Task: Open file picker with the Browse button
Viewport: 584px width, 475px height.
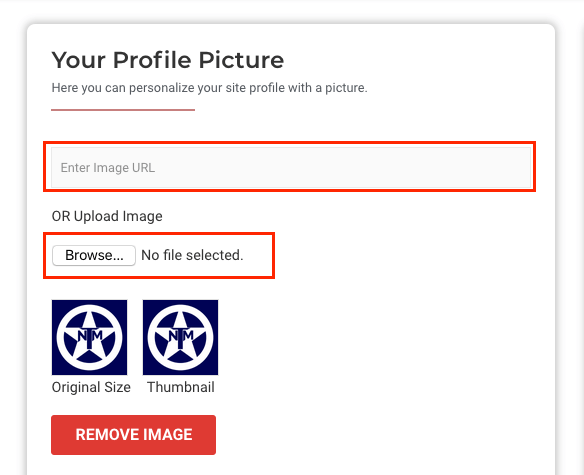Action: (x=94, y=255)
